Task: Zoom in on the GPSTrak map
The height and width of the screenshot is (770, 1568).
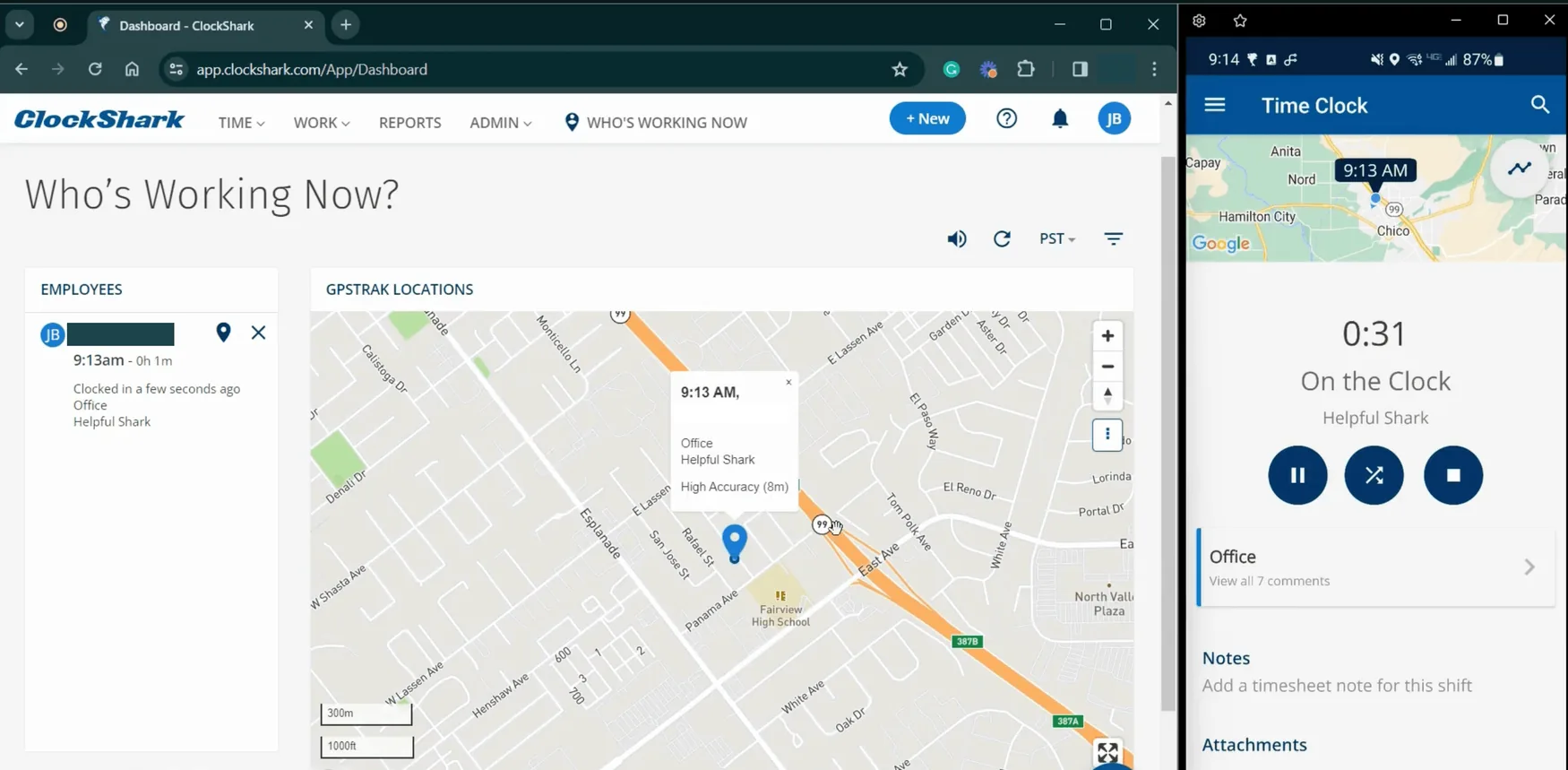Action: 1107,336
